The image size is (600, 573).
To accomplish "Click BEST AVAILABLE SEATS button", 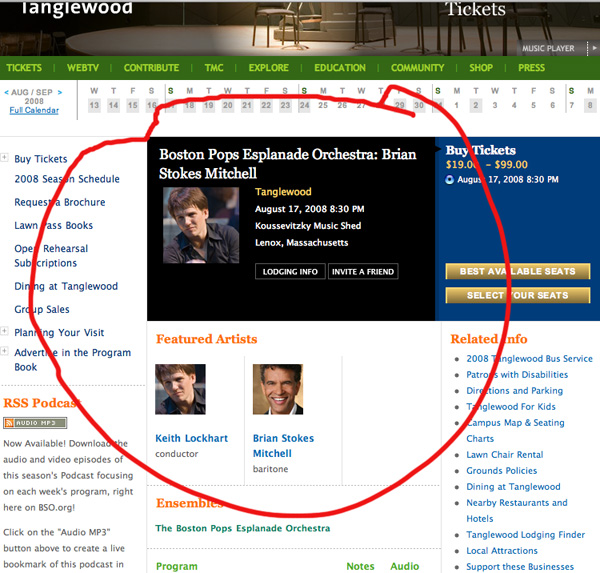I will coord(518,271).
